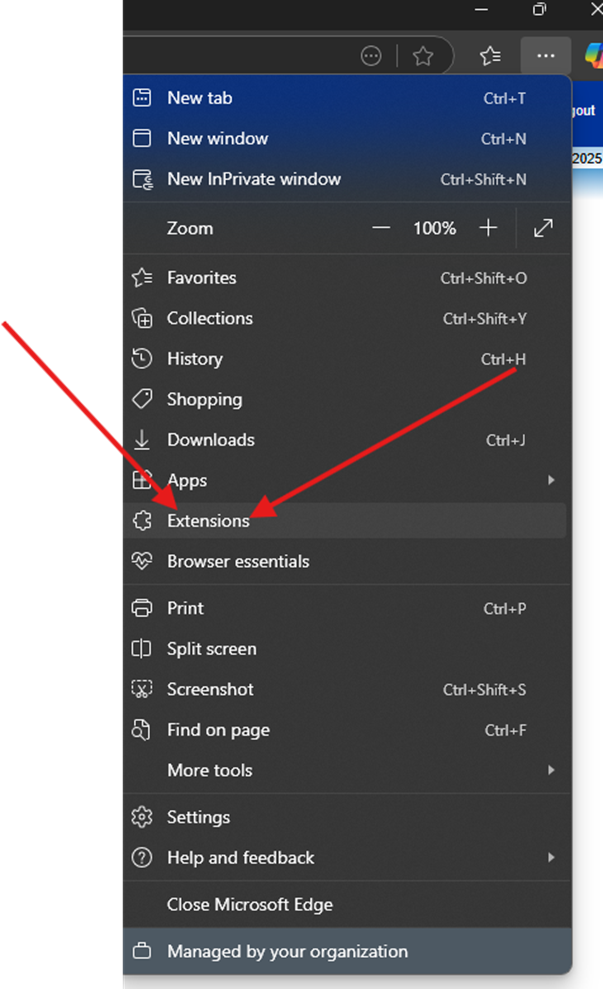Click the Shopping label text

tap(204, 400)
